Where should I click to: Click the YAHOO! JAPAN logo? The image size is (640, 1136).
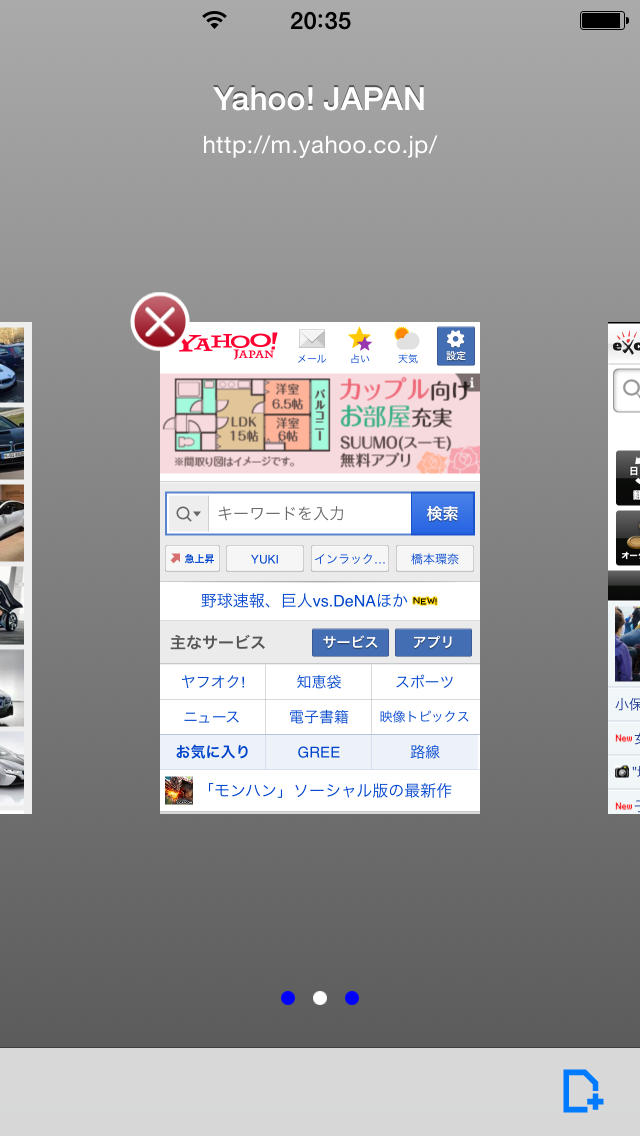point(228,345)
